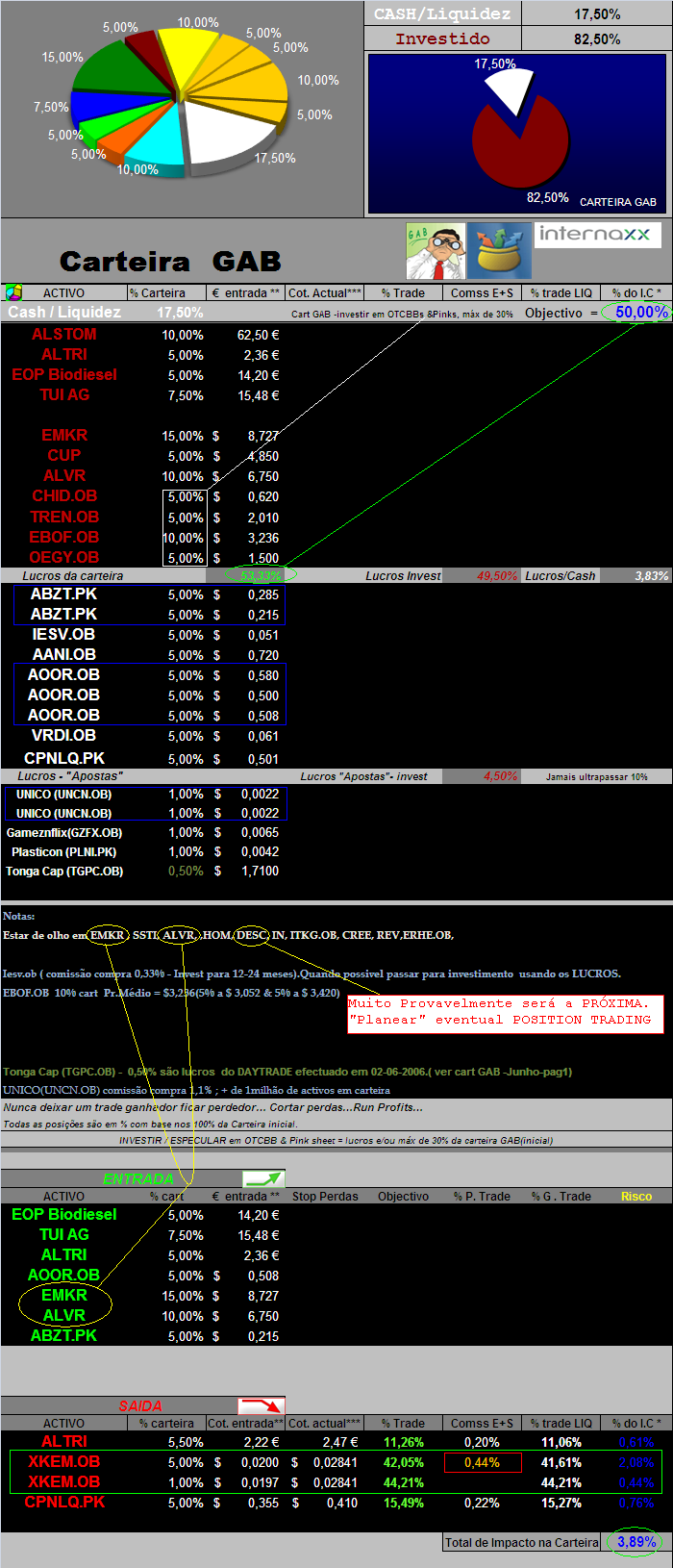Select the Gameznflix(GZFX.OB) row name

point(64,832)
